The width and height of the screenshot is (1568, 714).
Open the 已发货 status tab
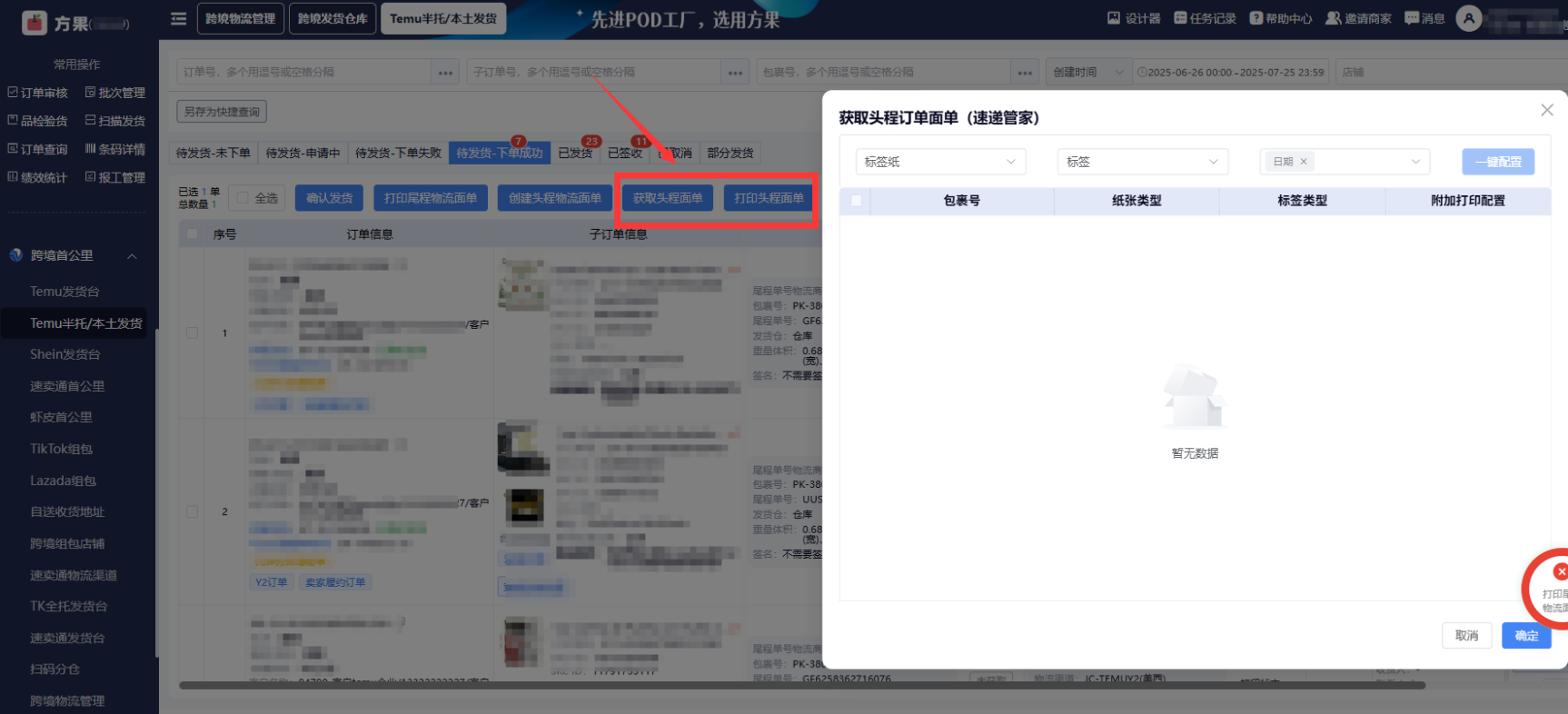pos(575,153)
